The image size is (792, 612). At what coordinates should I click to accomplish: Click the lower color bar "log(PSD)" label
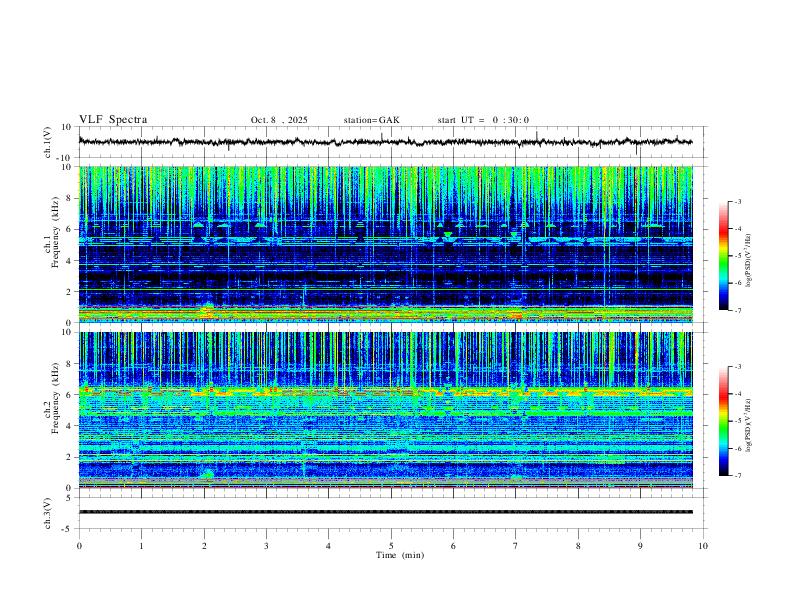(x=748, y=426)
